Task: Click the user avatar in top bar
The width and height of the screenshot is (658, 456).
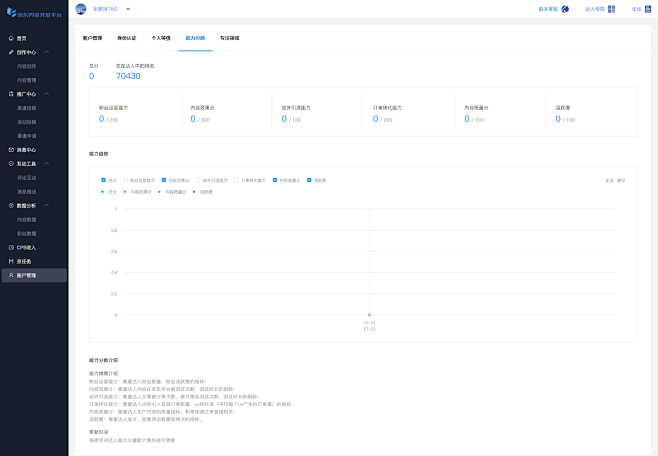Action: click(x=81, y=9)
